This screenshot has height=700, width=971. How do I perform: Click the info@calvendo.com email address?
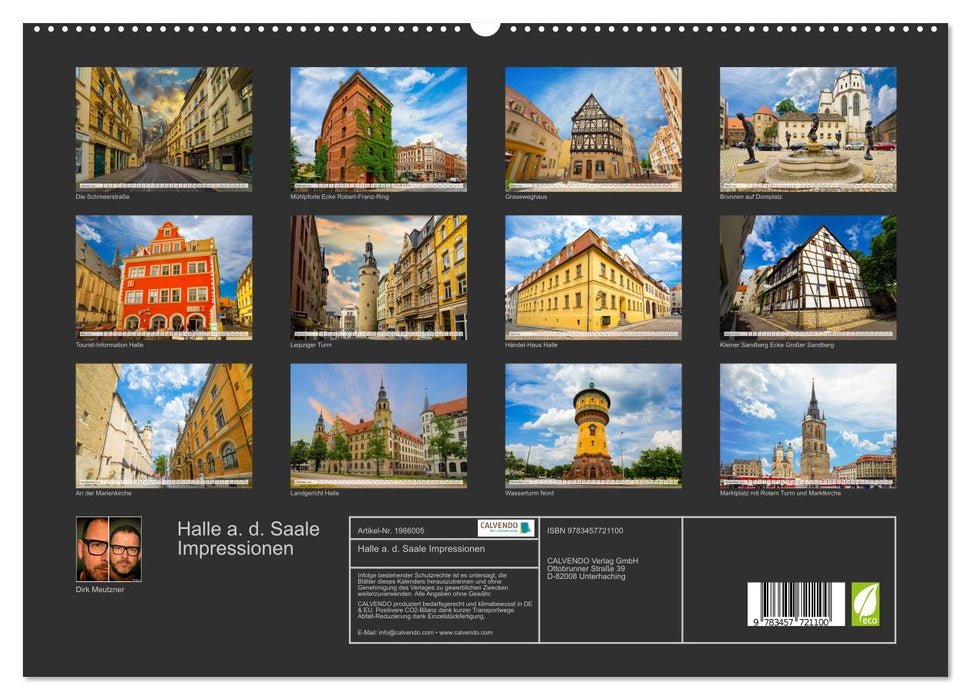click(400, 632)
